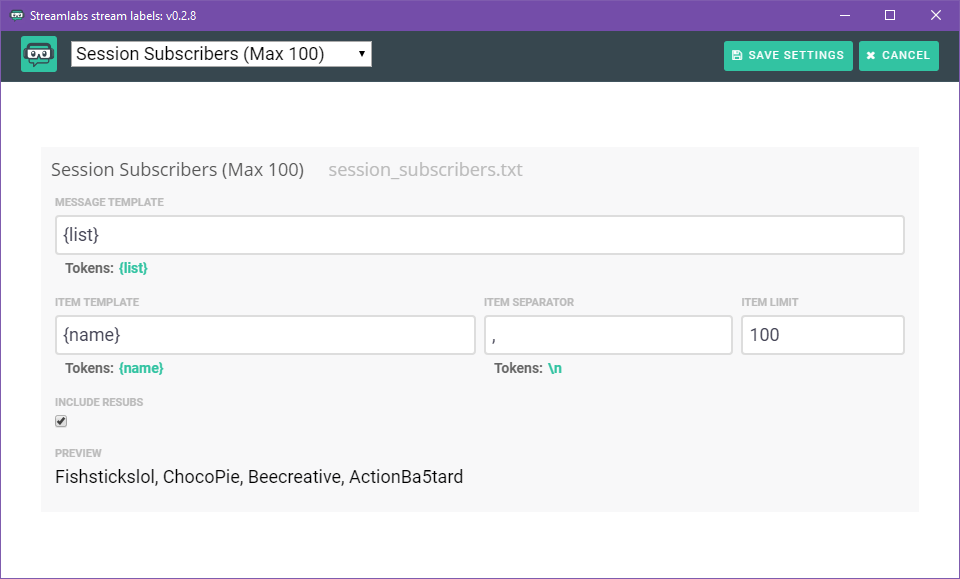Open the Session Subscribers label dropdown
This screenshot has height=579, width=960.
tap(221, 54)
